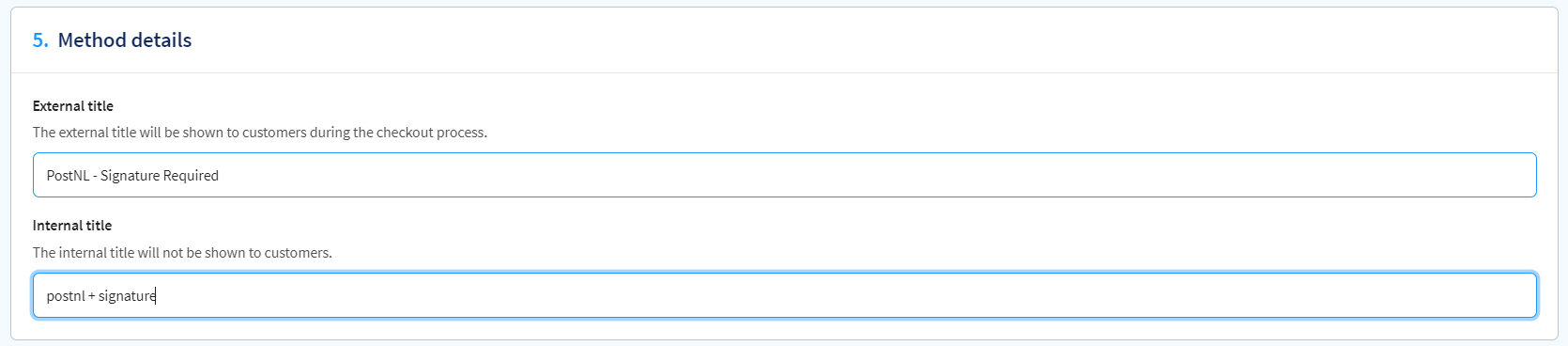Click the "Method details" section heading
1568x346 pixels.
point(125,40)
